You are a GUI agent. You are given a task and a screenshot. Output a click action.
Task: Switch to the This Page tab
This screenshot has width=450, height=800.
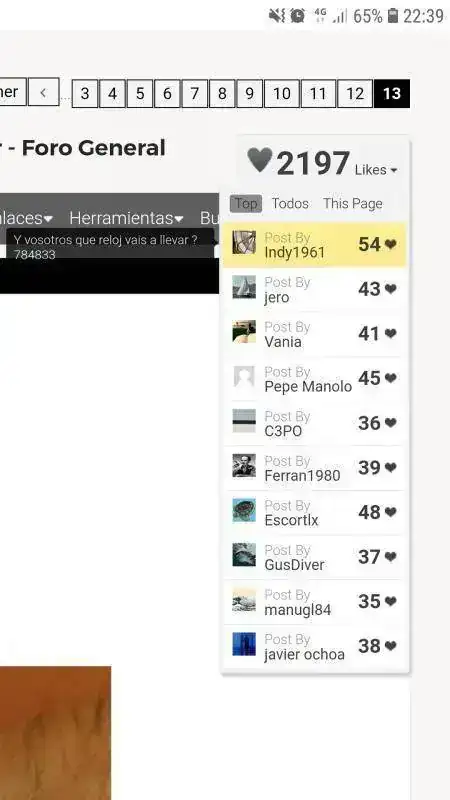(353, 204)
